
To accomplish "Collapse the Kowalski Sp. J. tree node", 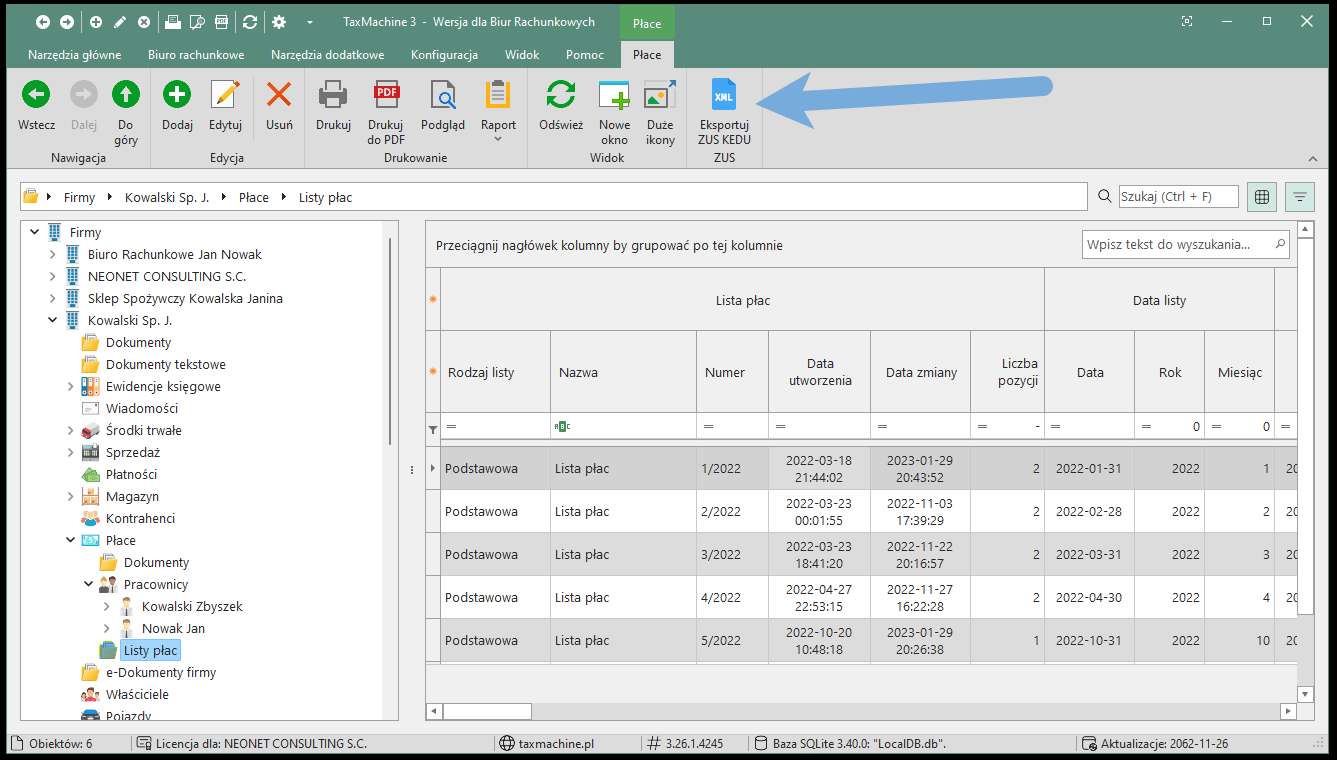I will tap(53, 321).
